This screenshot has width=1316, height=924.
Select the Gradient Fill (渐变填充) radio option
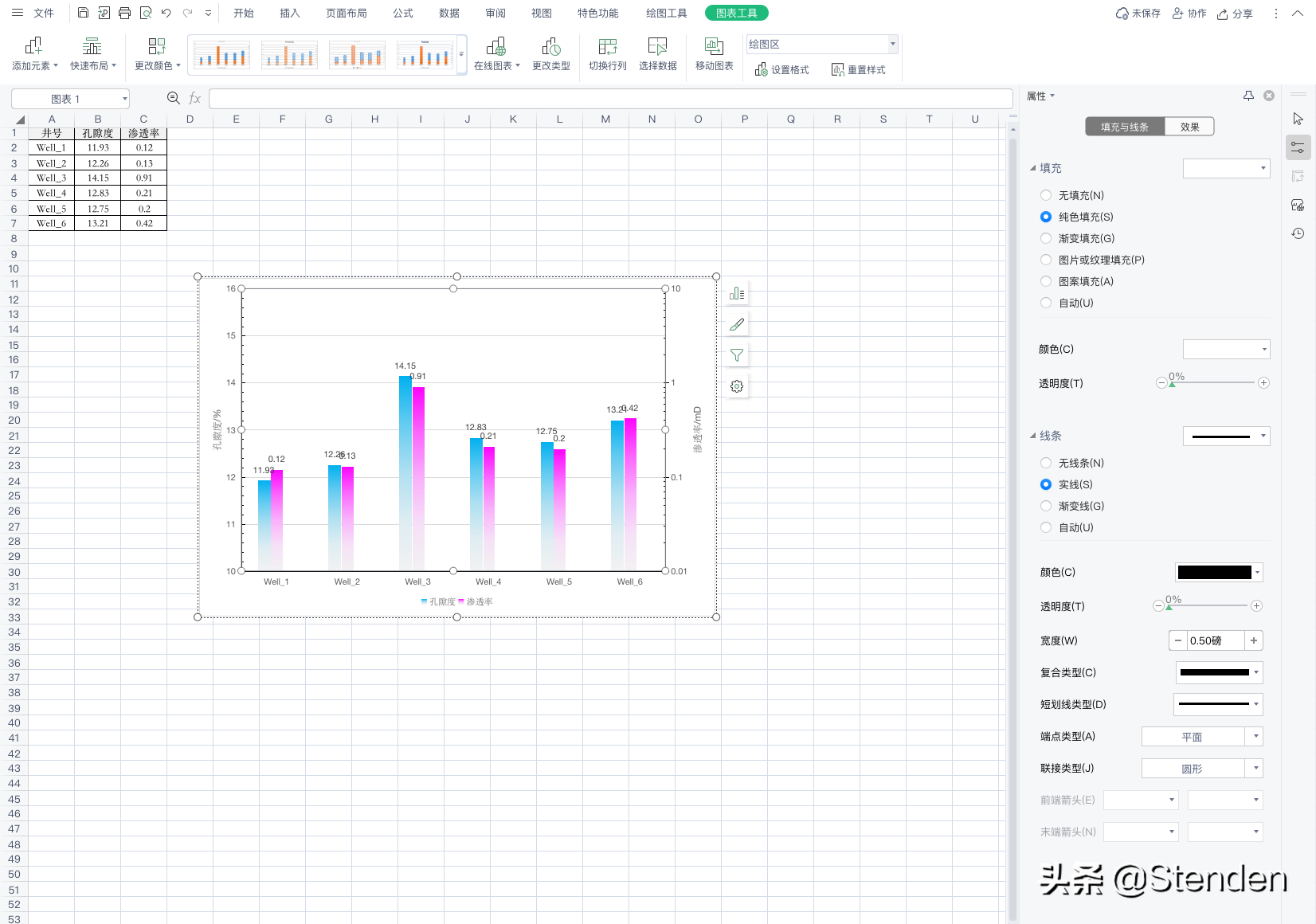1046,238
